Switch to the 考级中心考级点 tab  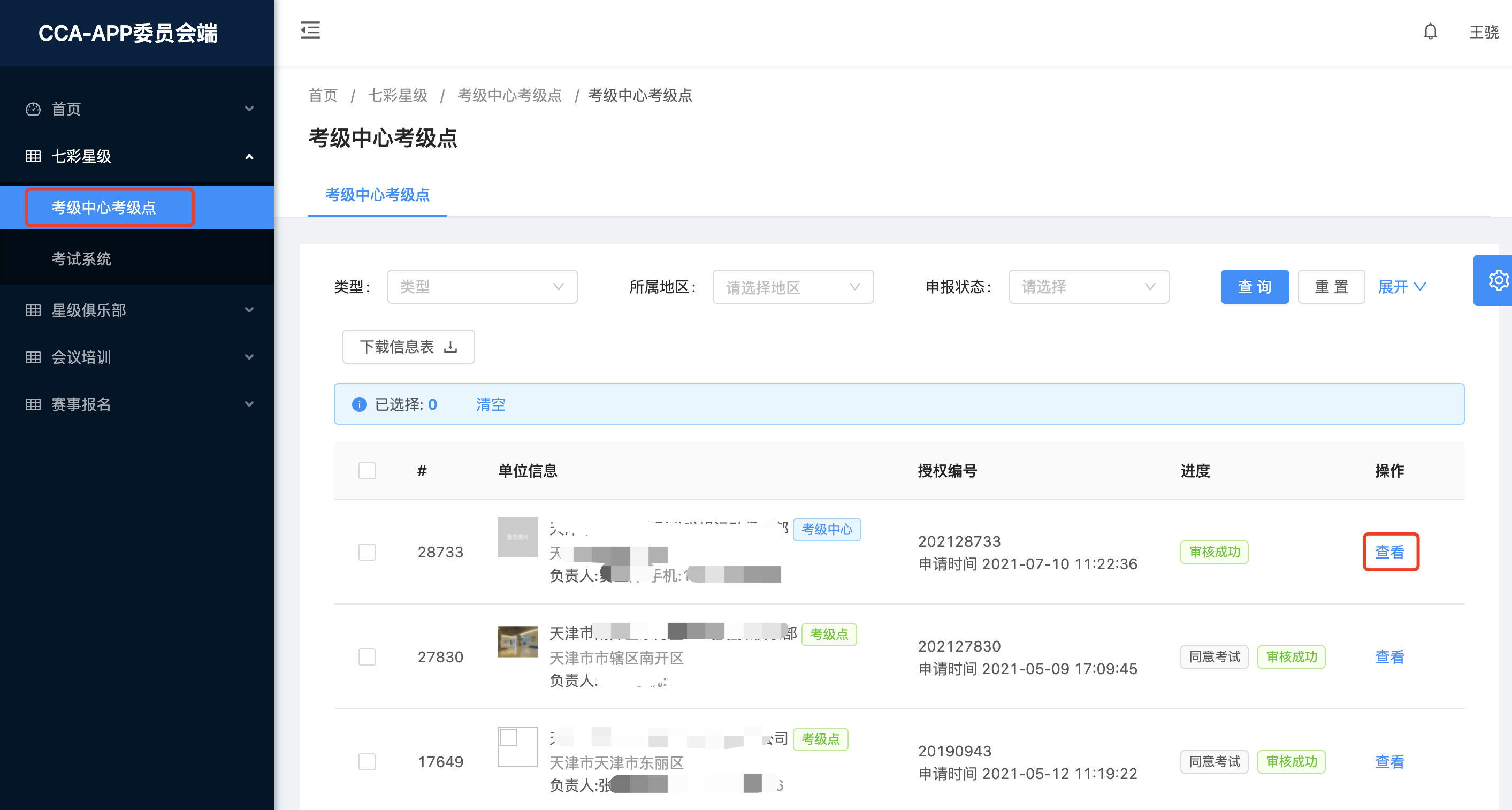377,195
